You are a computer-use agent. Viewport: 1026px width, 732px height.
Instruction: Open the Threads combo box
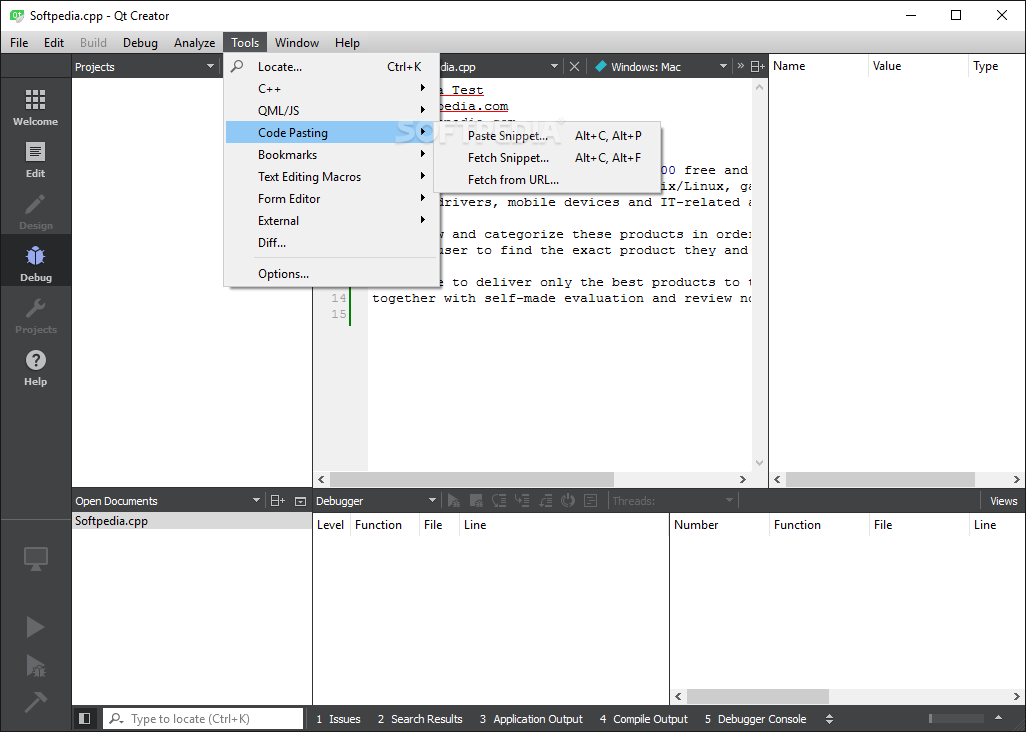[x=673, y=500]
